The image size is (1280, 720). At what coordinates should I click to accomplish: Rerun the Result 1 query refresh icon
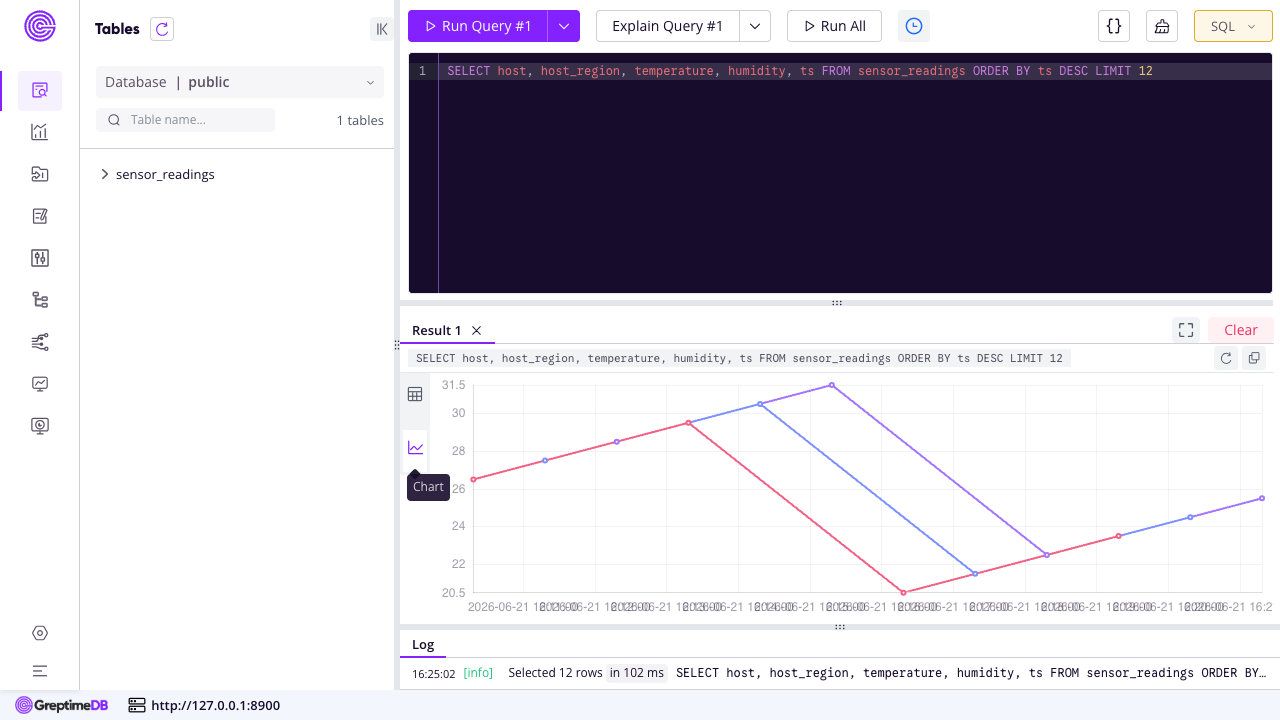[x=1226, y=358]
